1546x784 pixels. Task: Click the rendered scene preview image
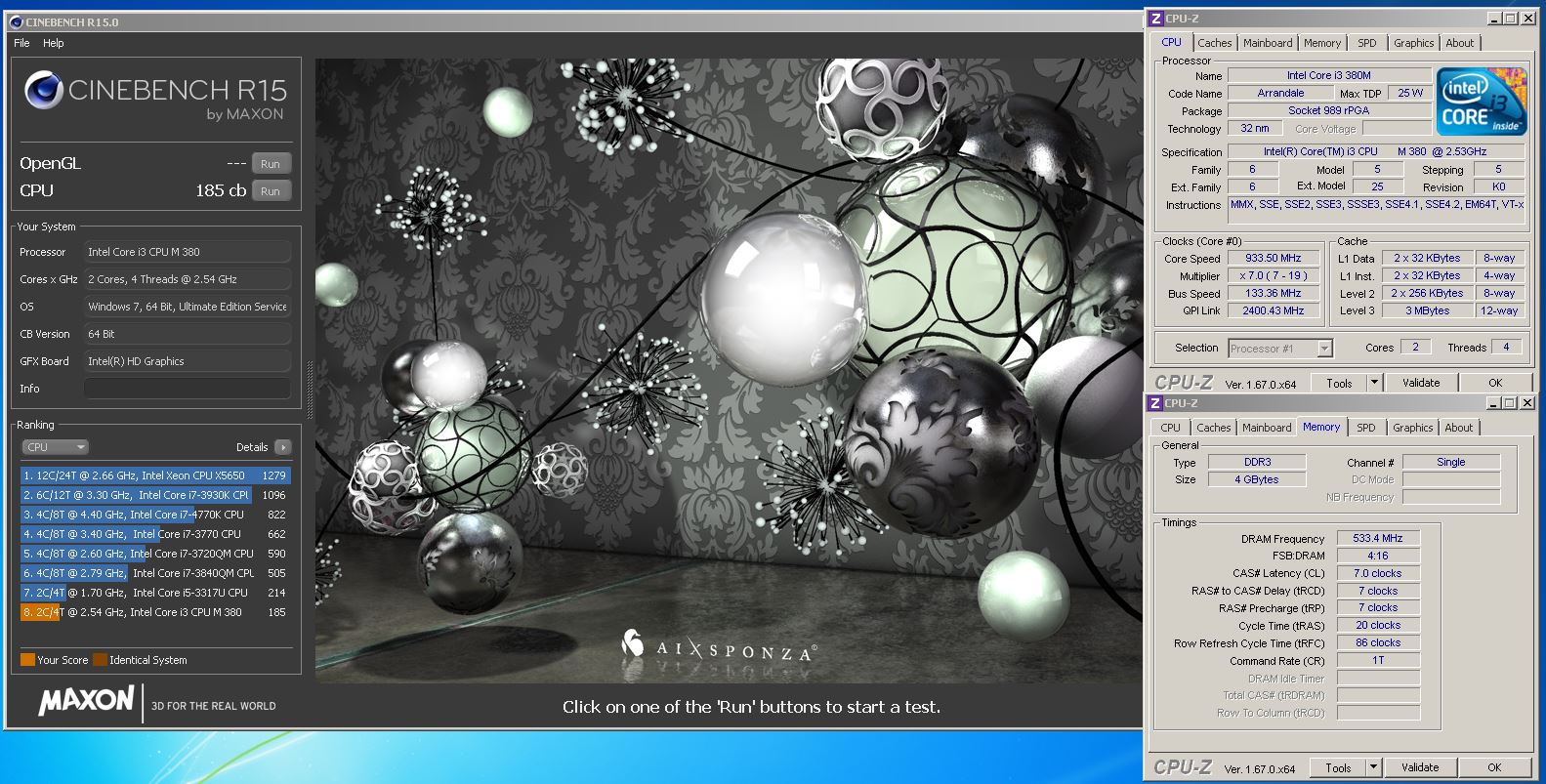point(729,371)
